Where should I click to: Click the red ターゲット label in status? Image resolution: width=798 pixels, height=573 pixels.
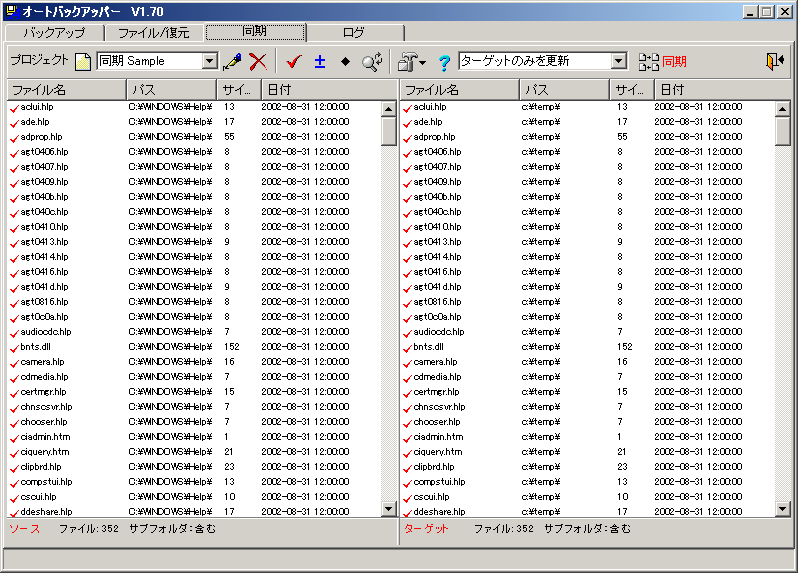click(426, 529)
